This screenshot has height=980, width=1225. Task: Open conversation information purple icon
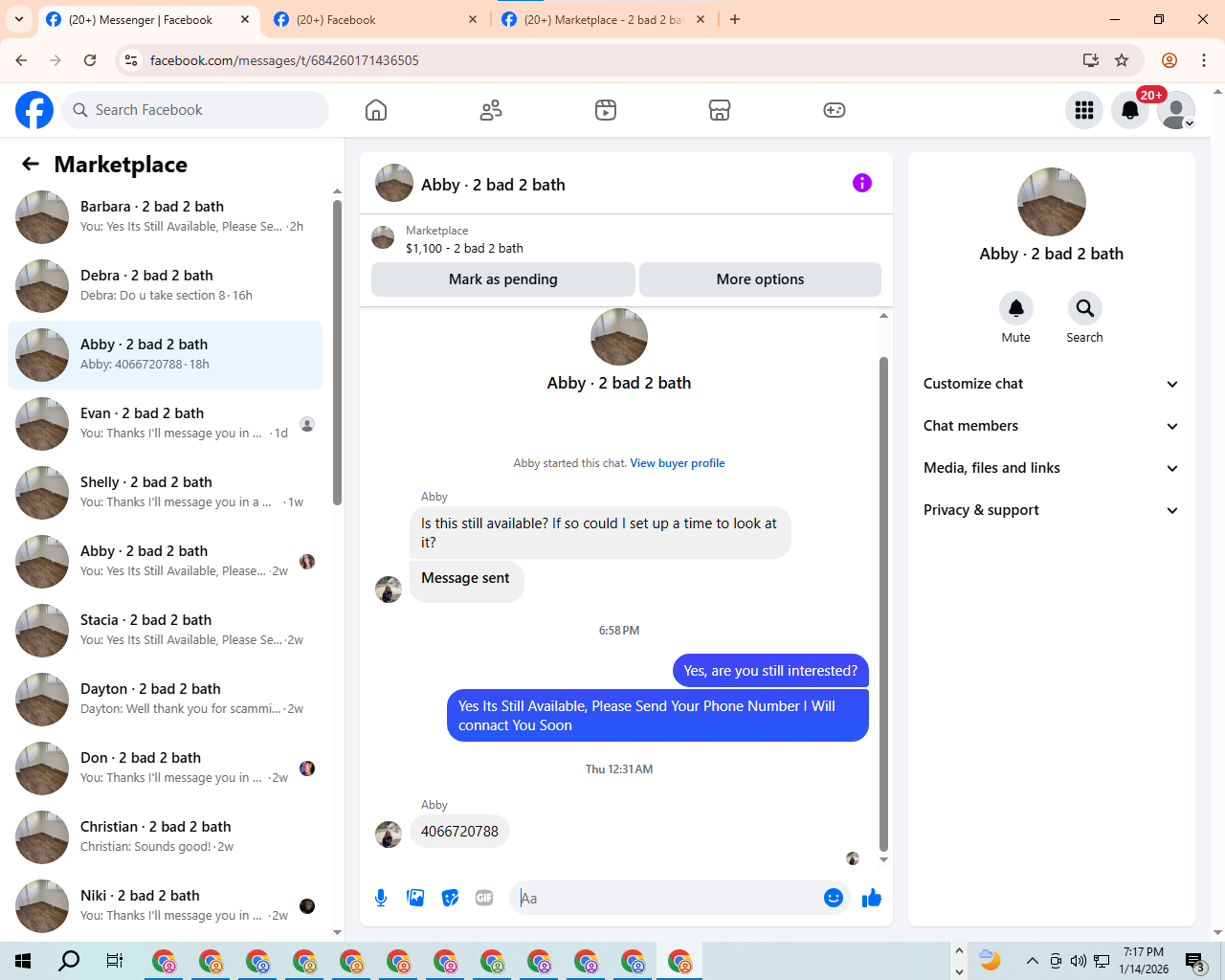pos(862,183)
